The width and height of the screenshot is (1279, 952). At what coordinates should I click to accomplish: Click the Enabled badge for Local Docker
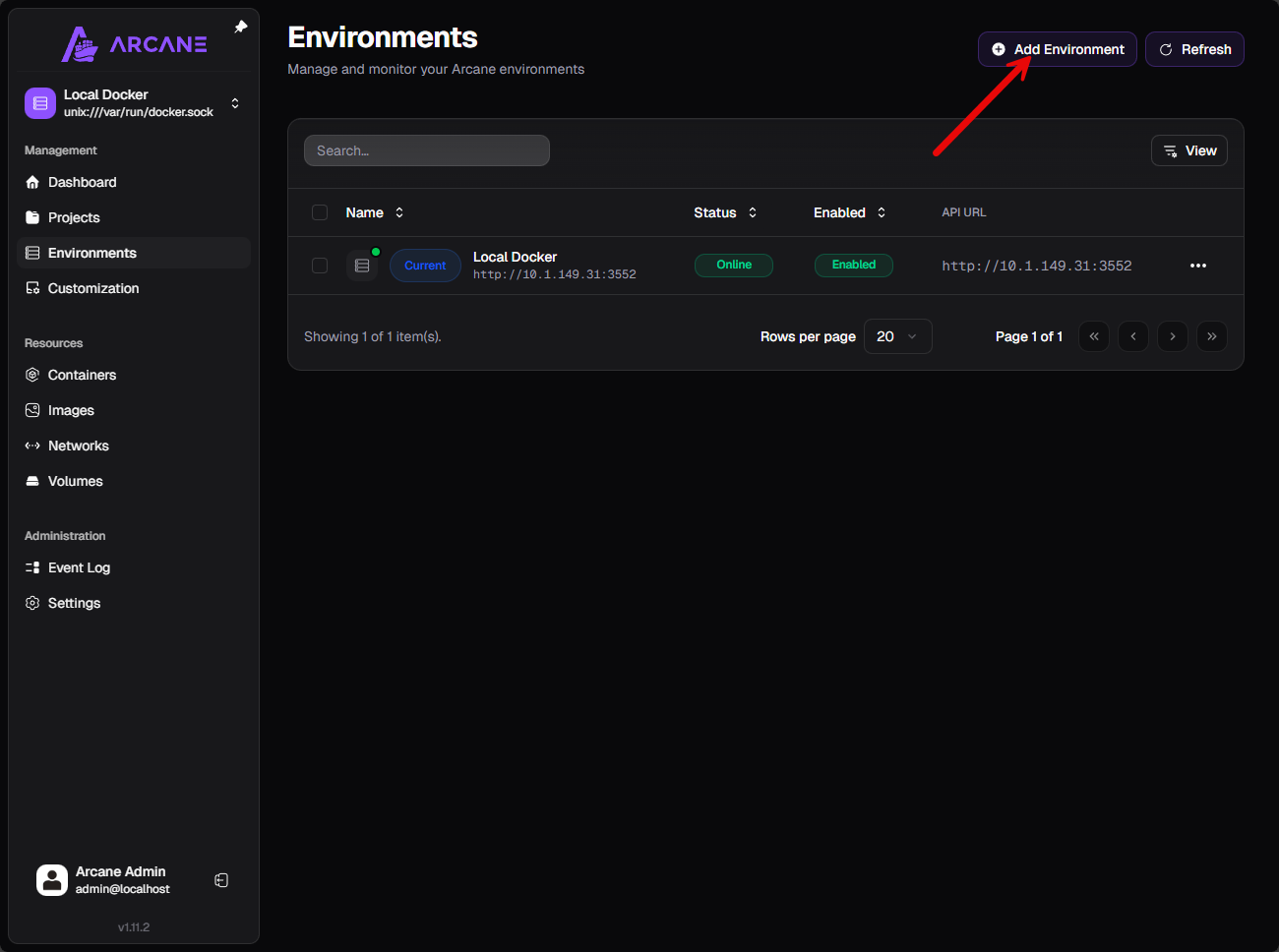click(x=854, y=266)
